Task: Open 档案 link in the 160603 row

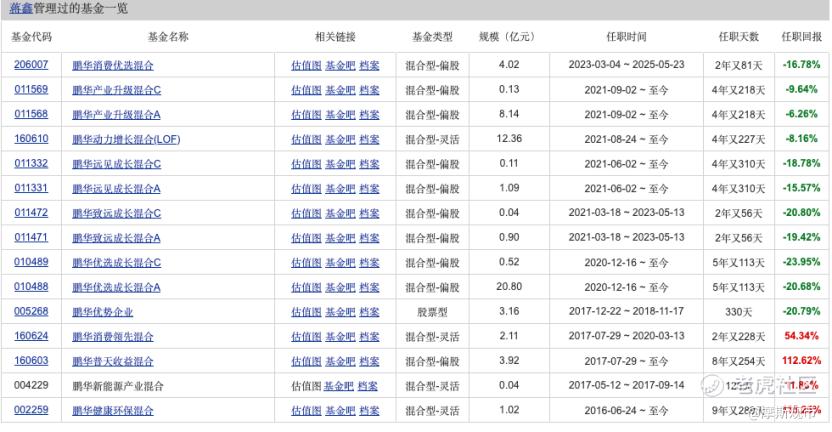Action: tap(369, 361)
